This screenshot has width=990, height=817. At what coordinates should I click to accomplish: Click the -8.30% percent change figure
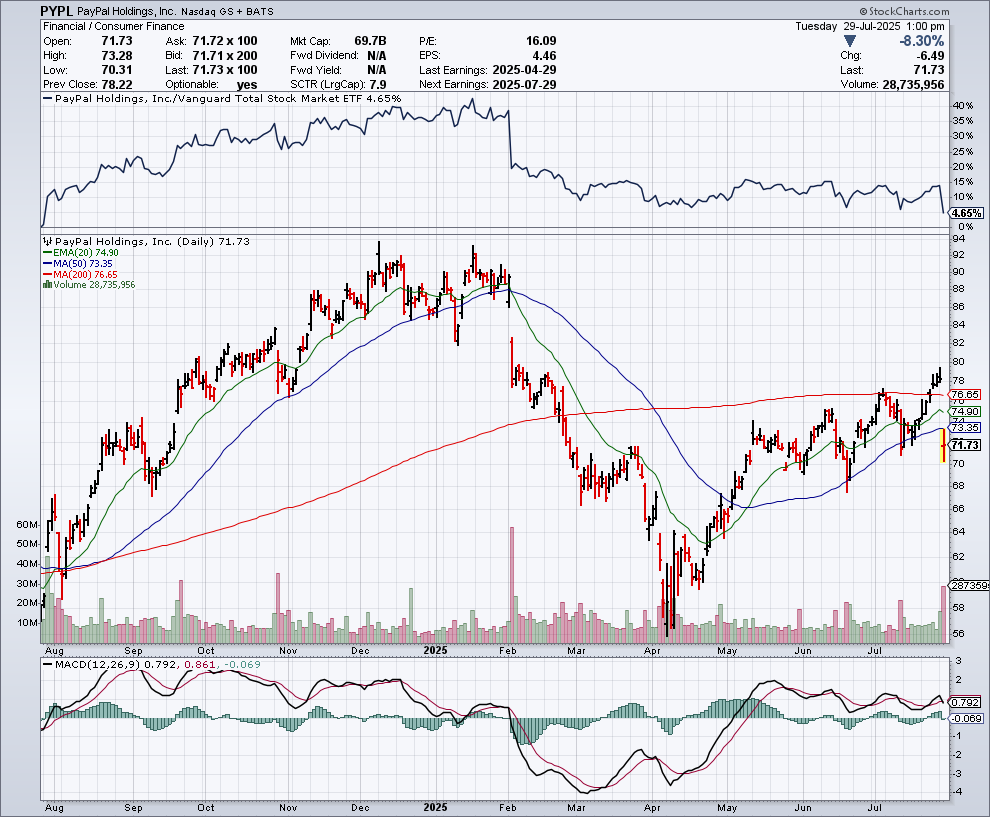tap(922, 41)
